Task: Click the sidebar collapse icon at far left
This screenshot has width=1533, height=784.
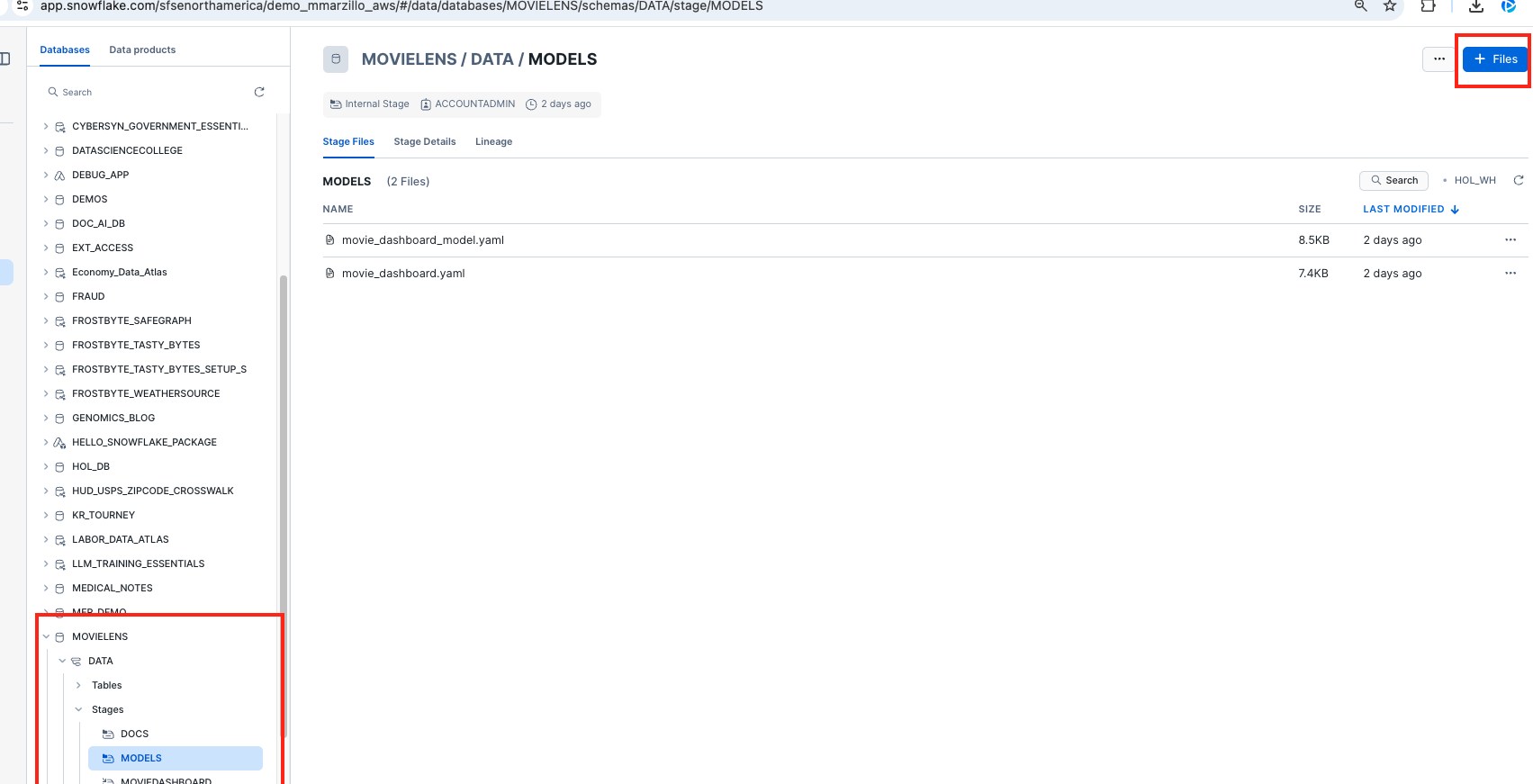Action: point(5,59)
